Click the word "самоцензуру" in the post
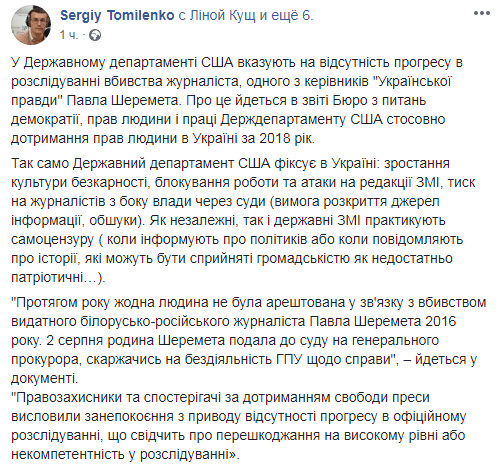 (53, 240)
